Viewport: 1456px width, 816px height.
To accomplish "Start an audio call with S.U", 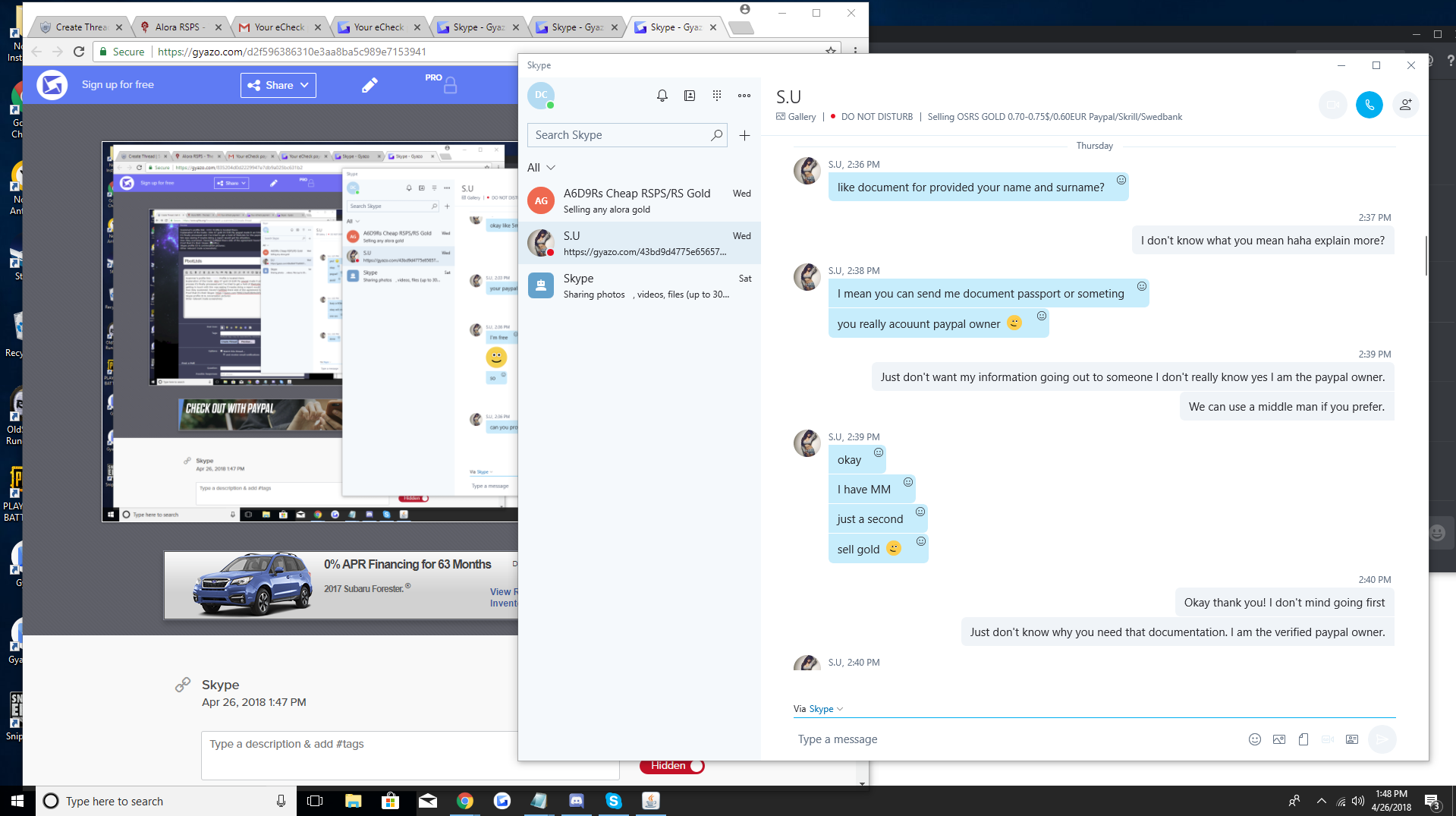I will pos(1370,105).
